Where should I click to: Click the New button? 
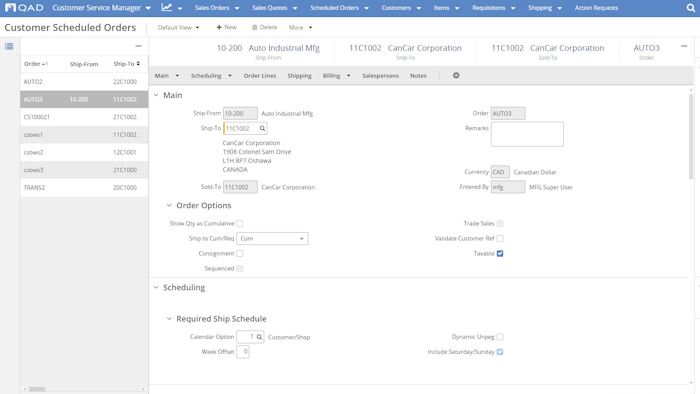click(x=226, y=27)
